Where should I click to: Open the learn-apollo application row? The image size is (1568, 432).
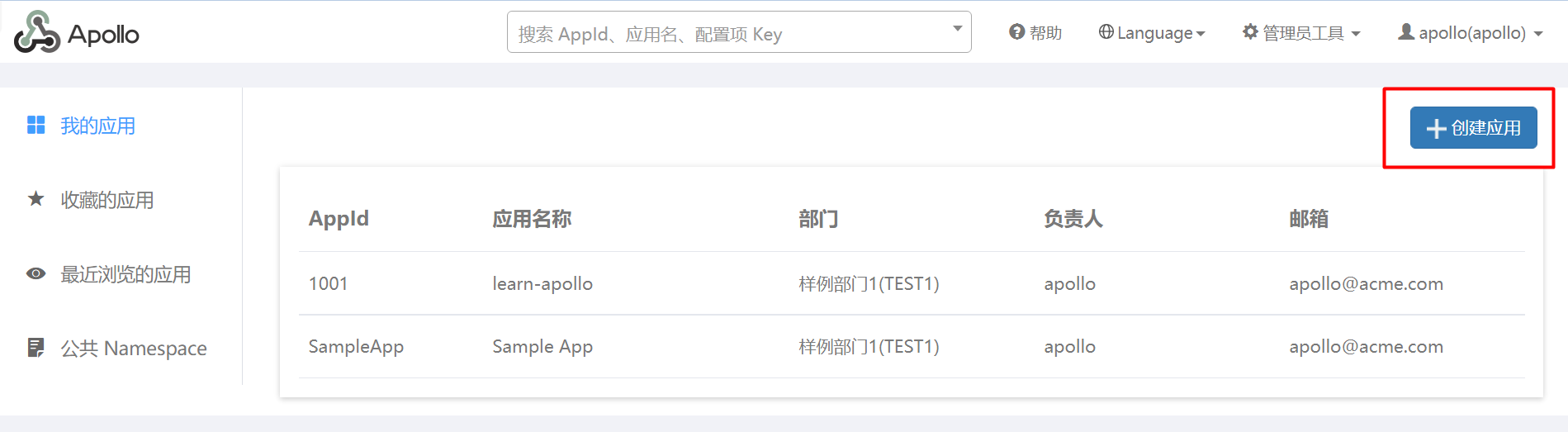click(x=912, y=283)
